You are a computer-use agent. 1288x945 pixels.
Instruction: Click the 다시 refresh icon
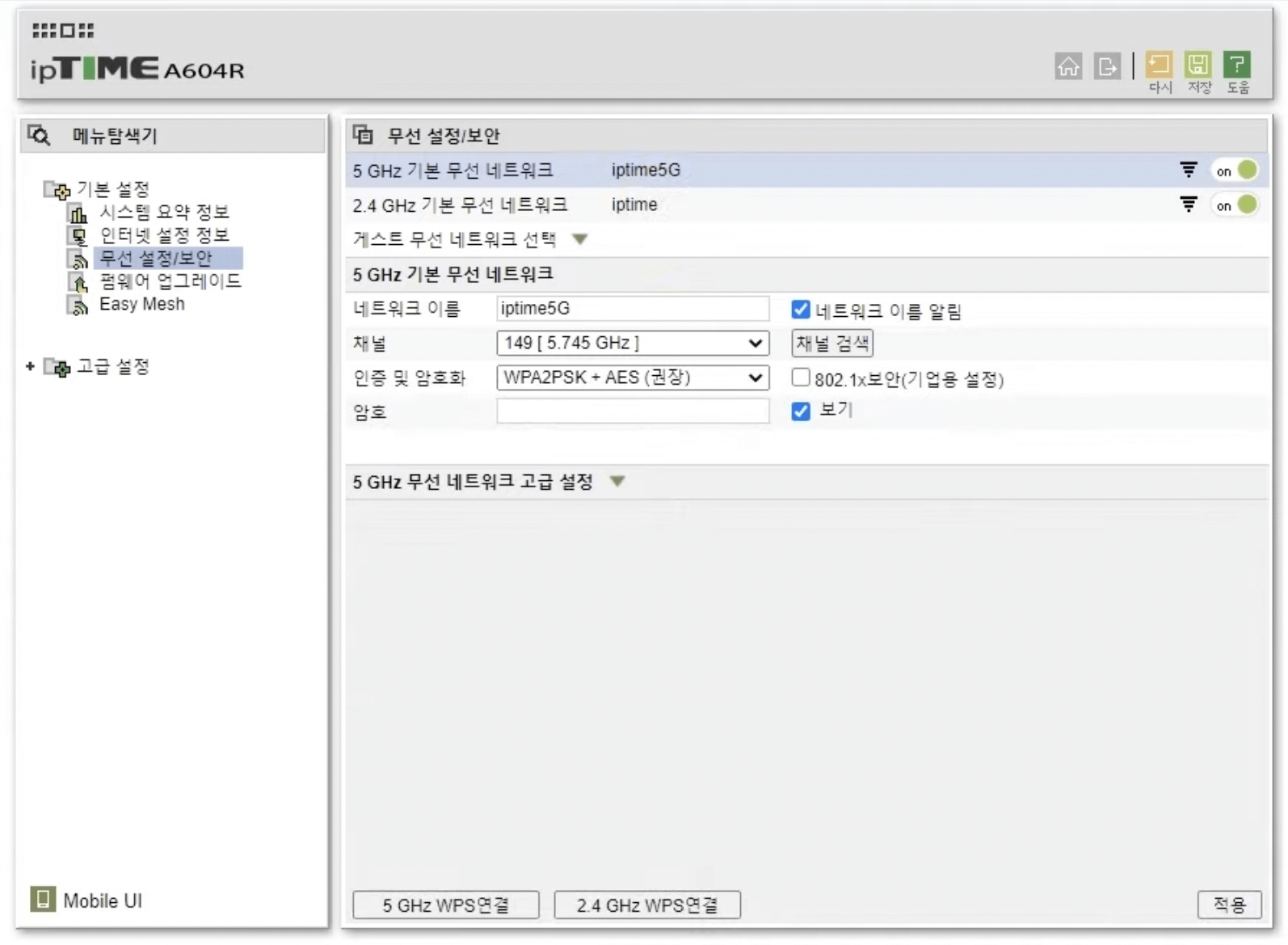(1160, 65)
